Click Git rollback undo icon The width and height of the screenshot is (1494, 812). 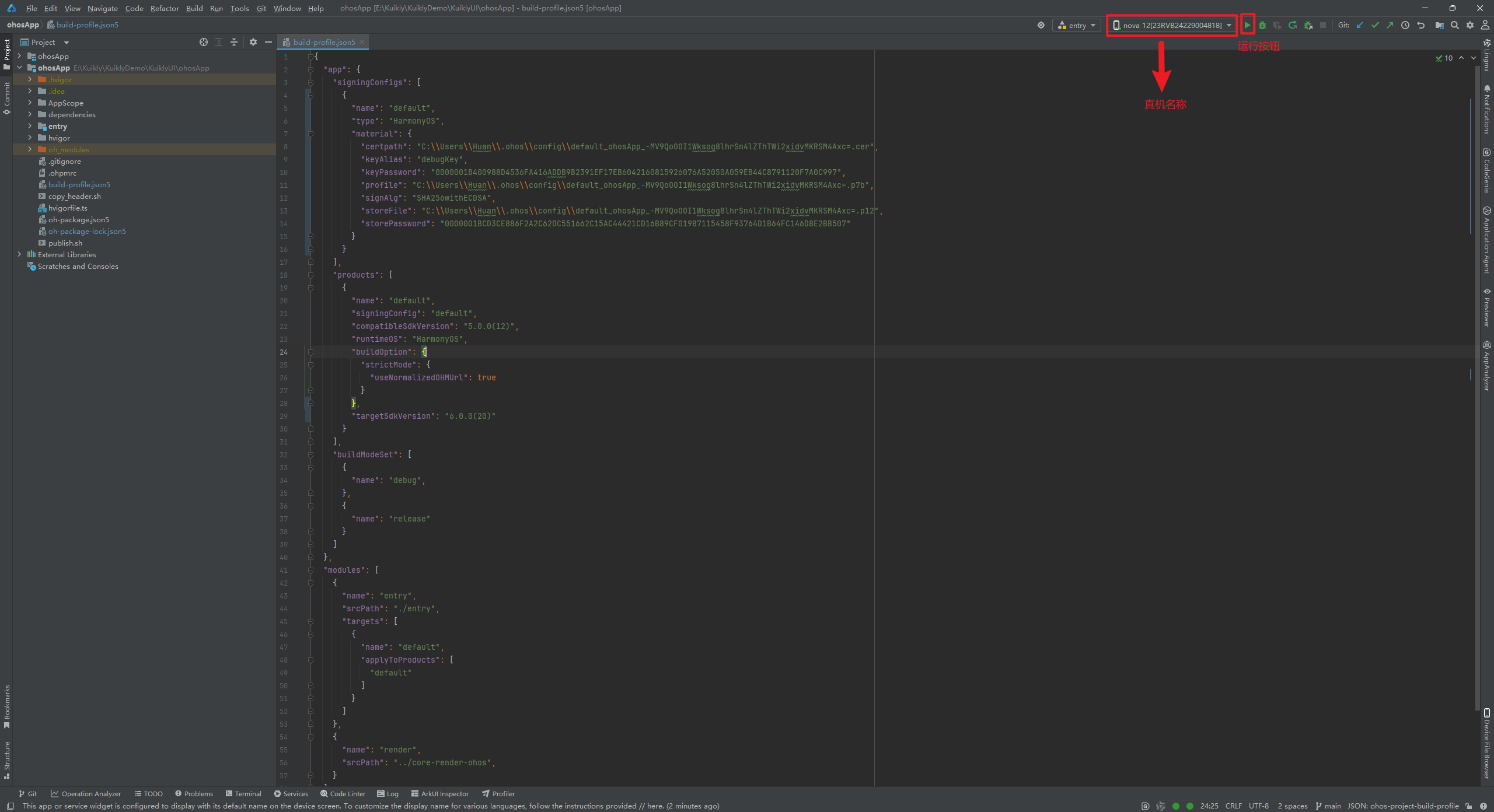[x=1421, y=25]
